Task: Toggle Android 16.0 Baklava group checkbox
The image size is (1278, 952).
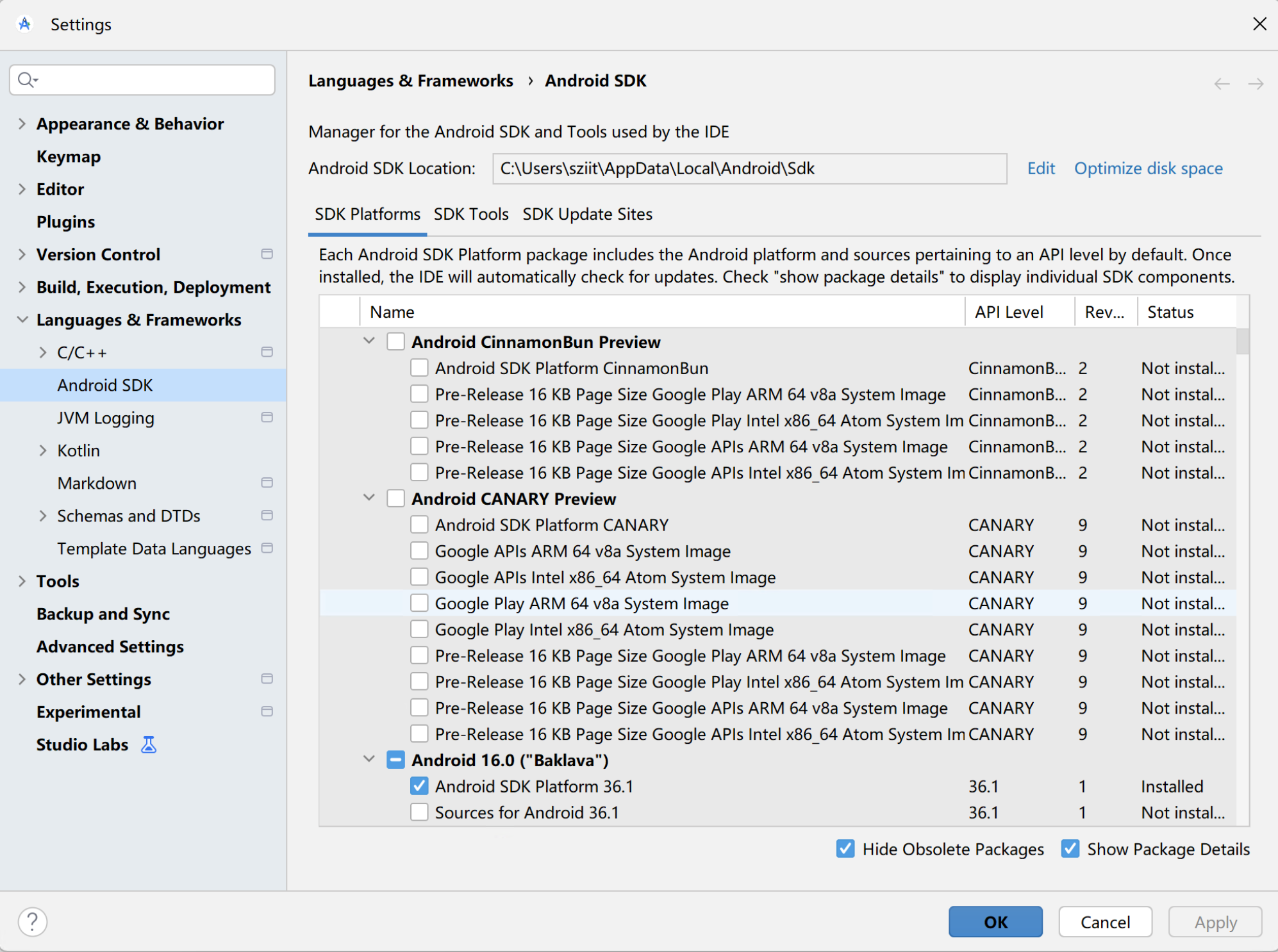Action: click(x=395, y=760)
